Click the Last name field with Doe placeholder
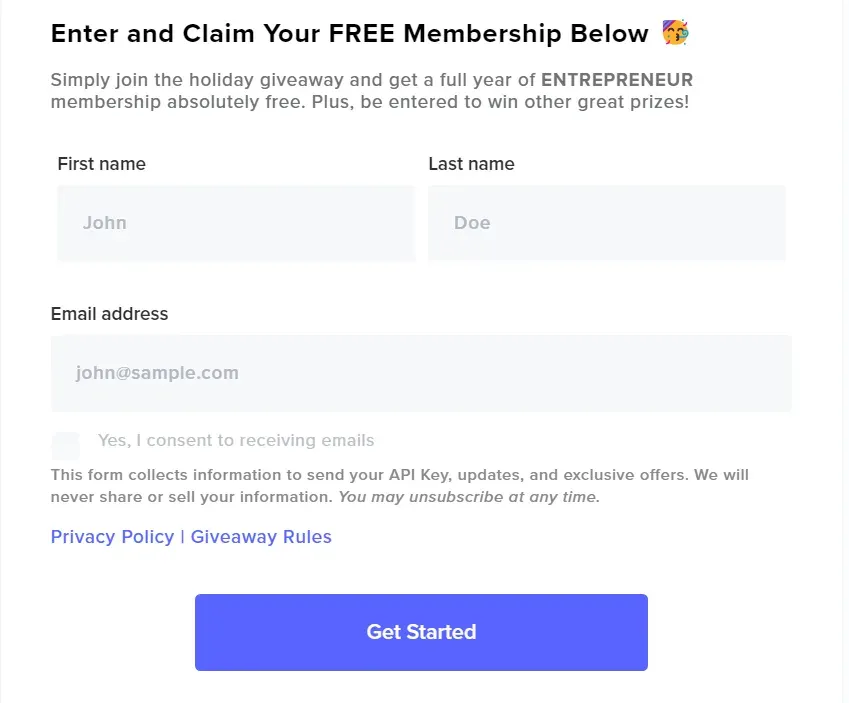 (x=606, y=223)
